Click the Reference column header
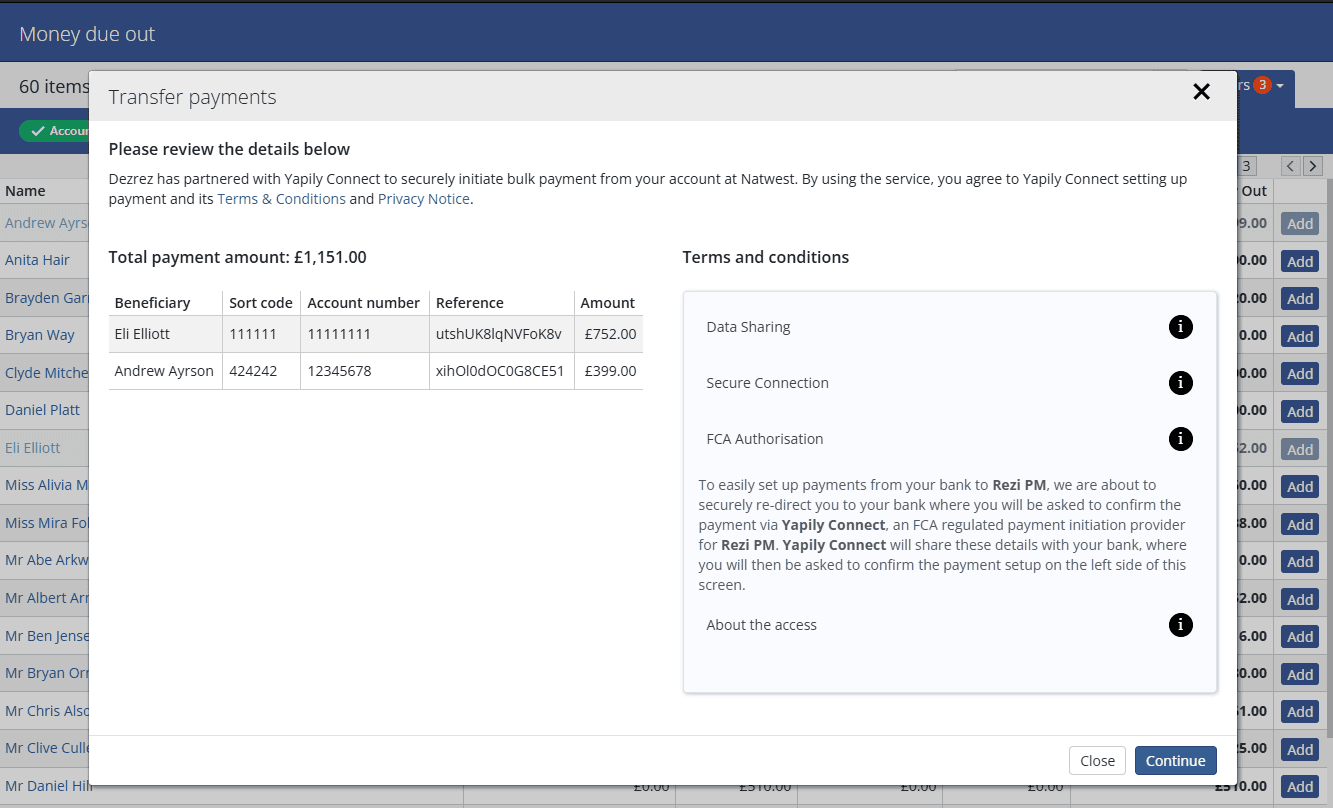 pyautogui.click(x=502, y=303)
